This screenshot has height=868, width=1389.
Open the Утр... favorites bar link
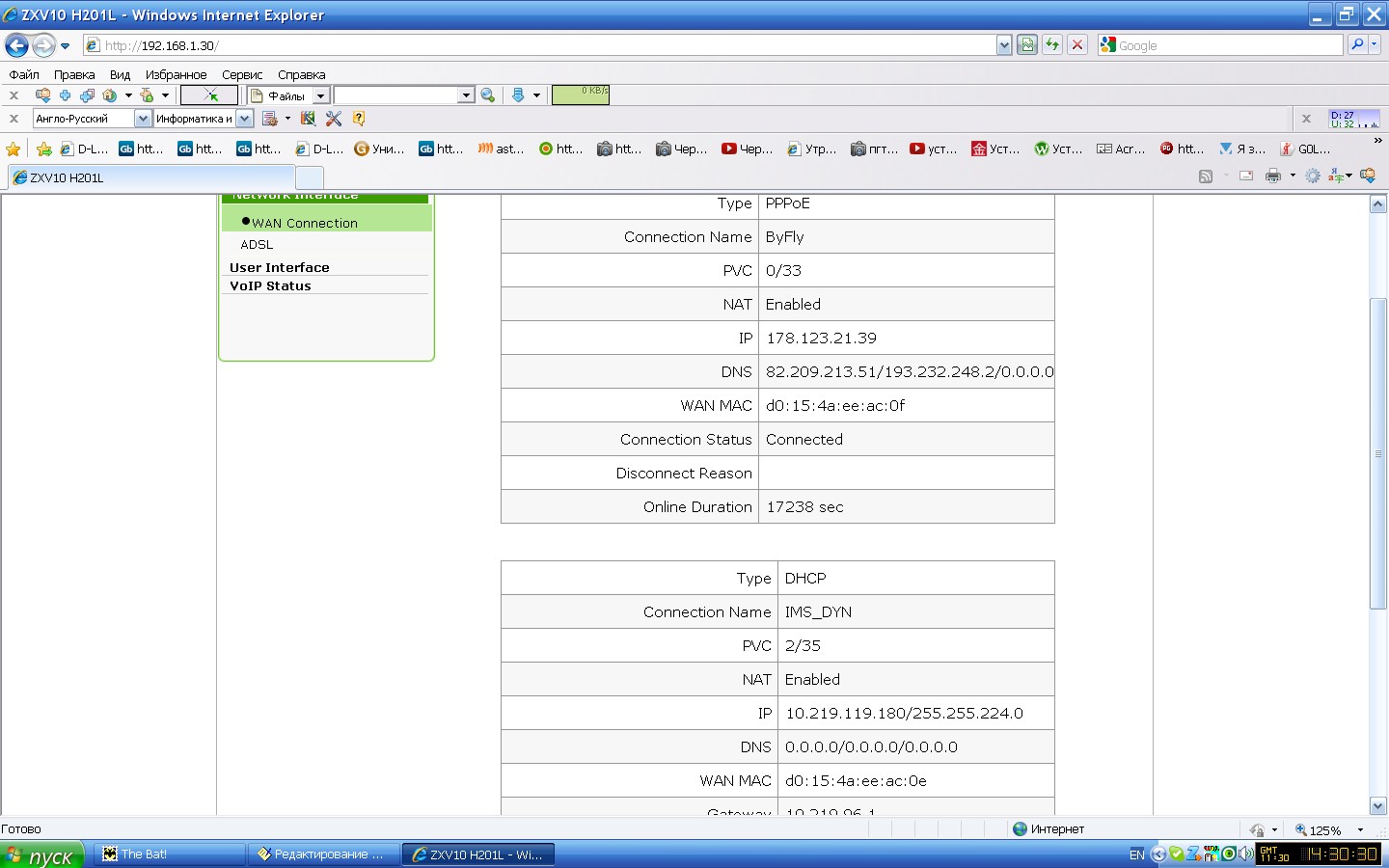coord(812,149)
